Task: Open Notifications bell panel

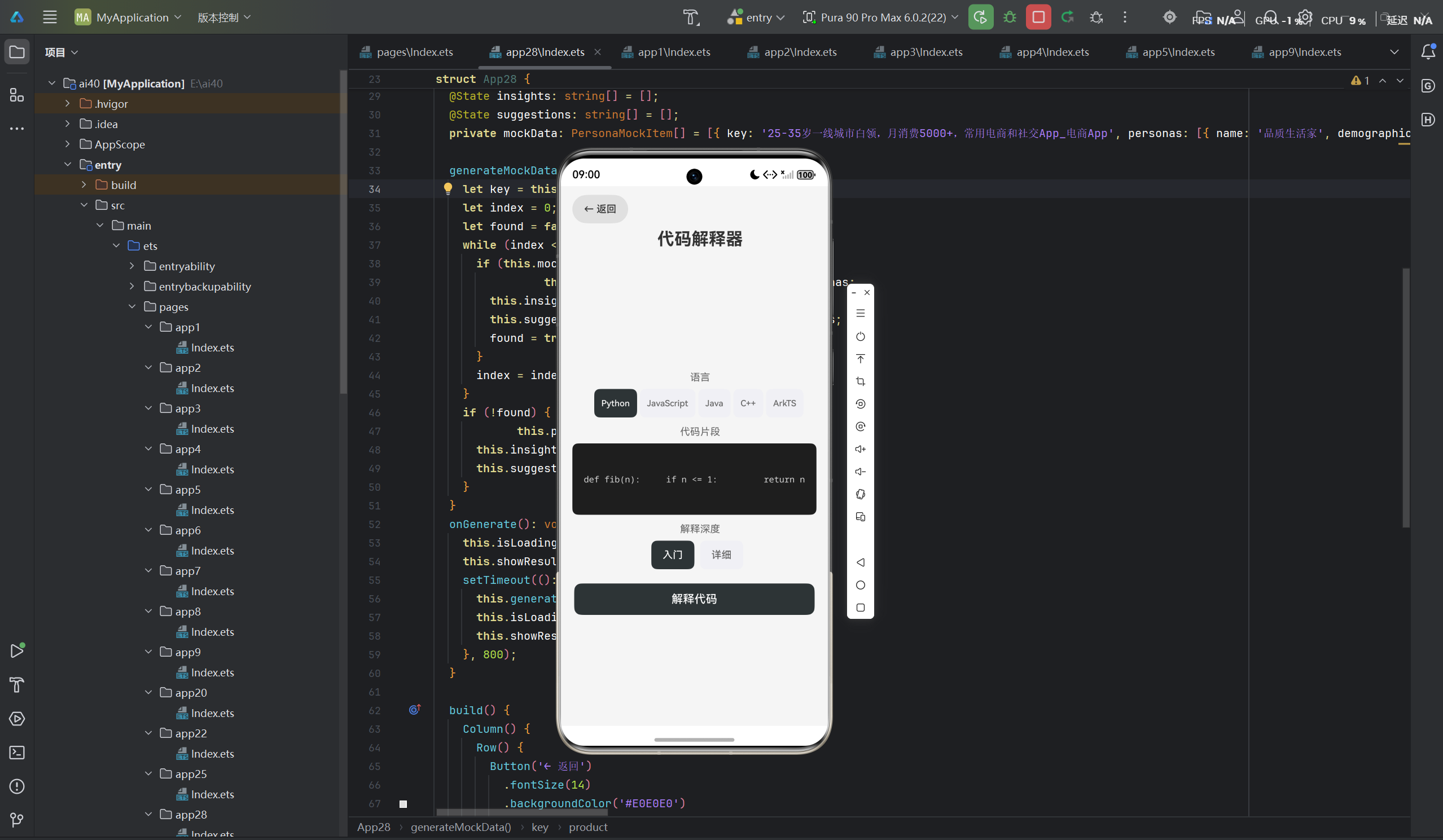Action: [x=1428, y=51]
